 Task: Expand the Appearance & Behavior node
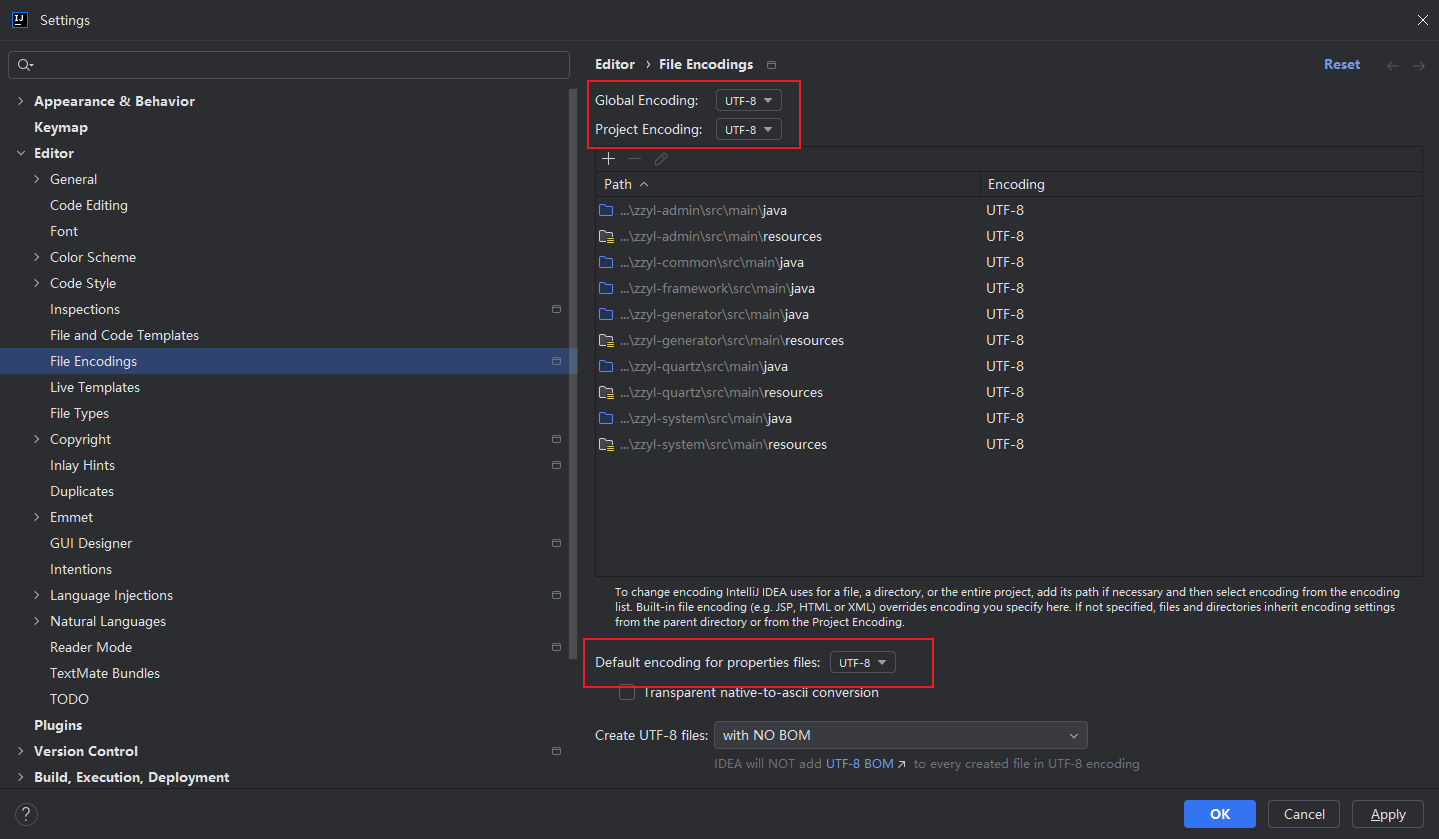pos(21,101)
